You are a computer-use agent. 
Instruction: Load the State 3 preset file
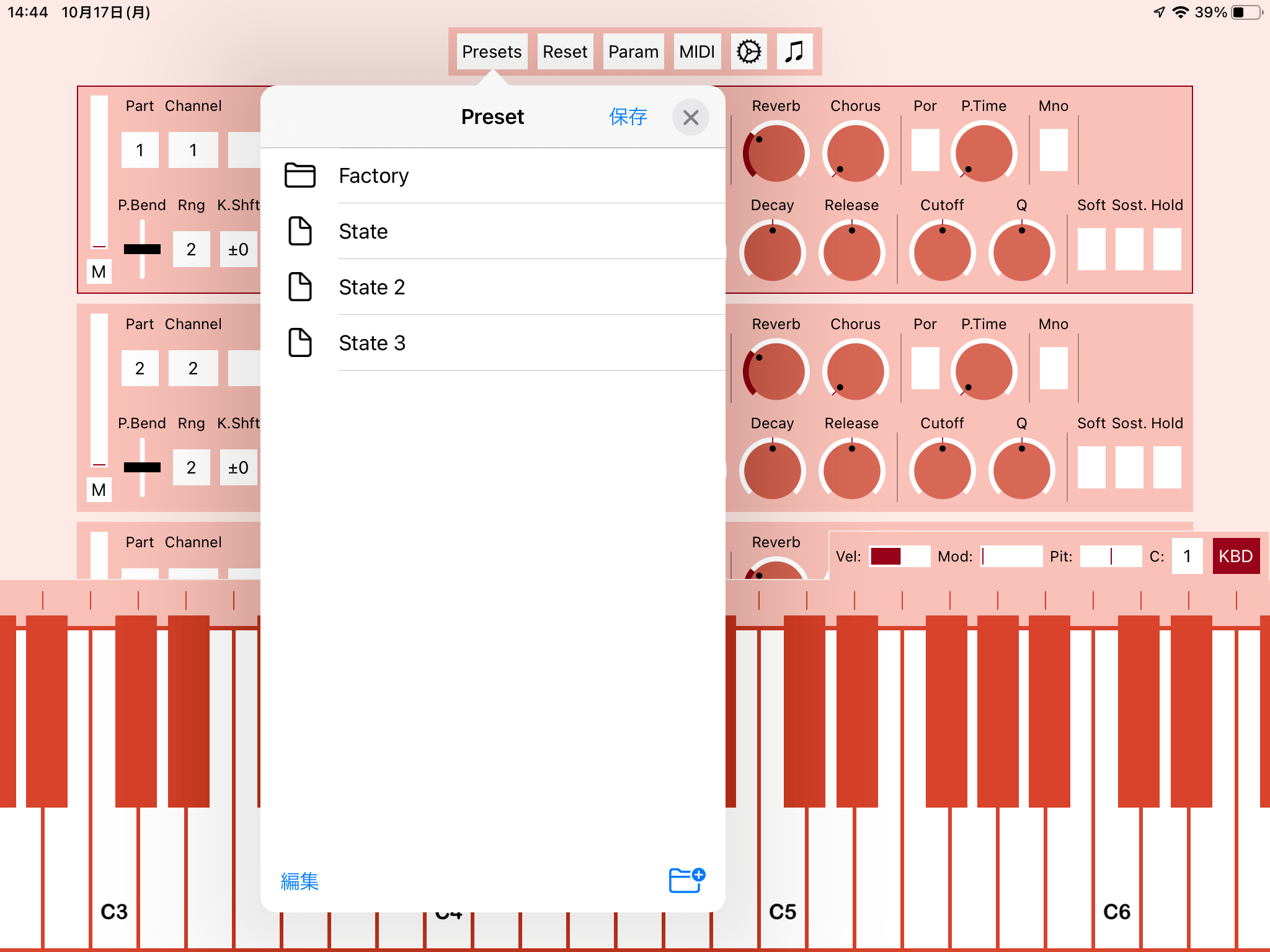pyautogui.click(x=371, y=343)
